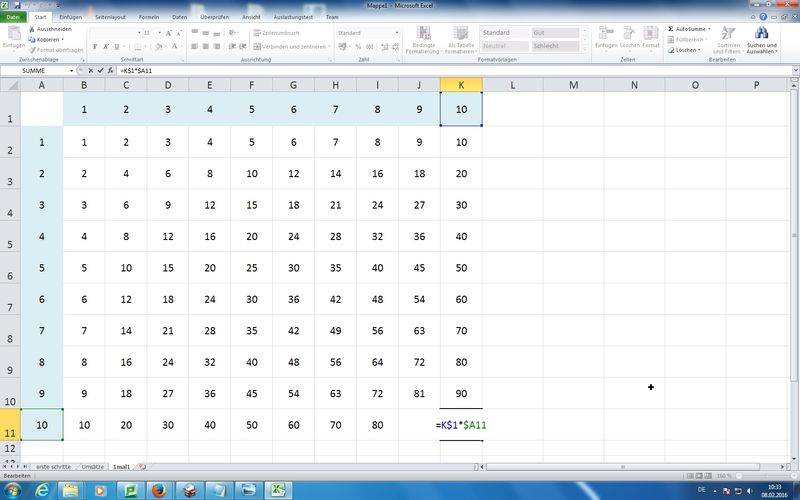The image size is (800, 500).
Task: Open the Datei tab
Action: point(13,17)
